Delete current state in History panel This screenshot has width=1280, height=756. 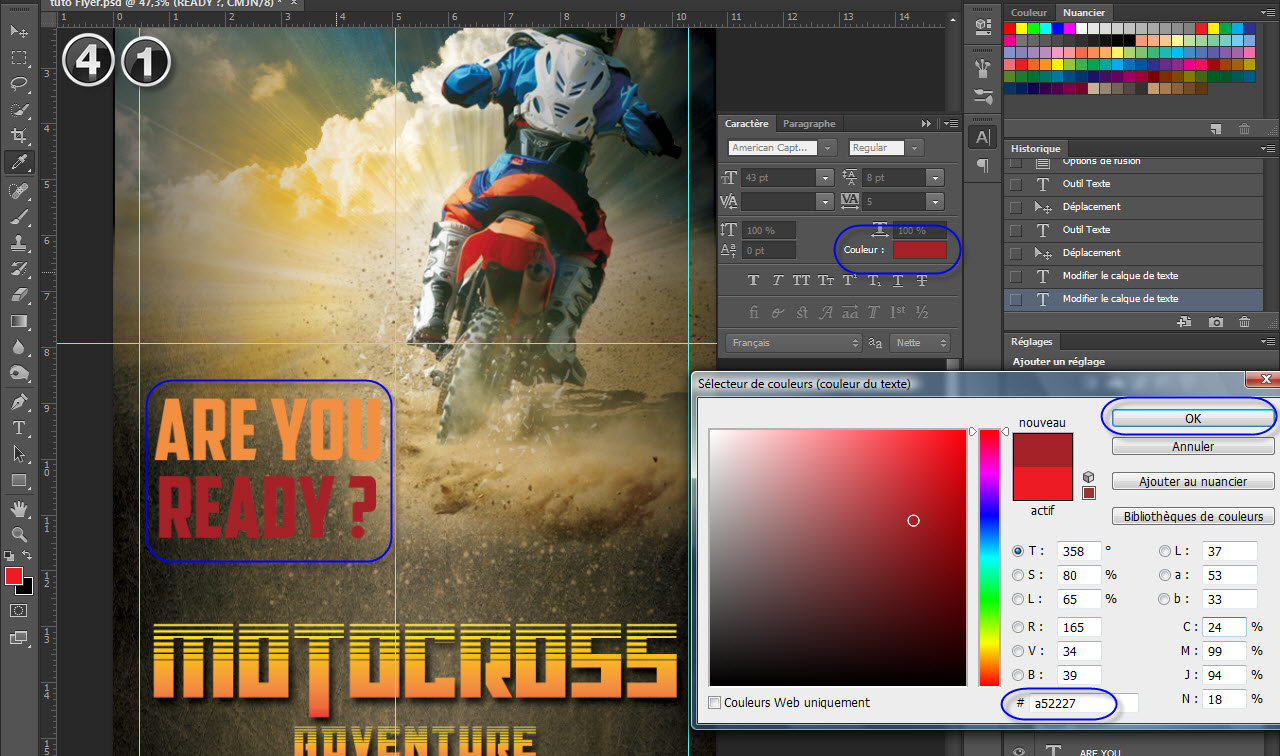[1244, 322]
